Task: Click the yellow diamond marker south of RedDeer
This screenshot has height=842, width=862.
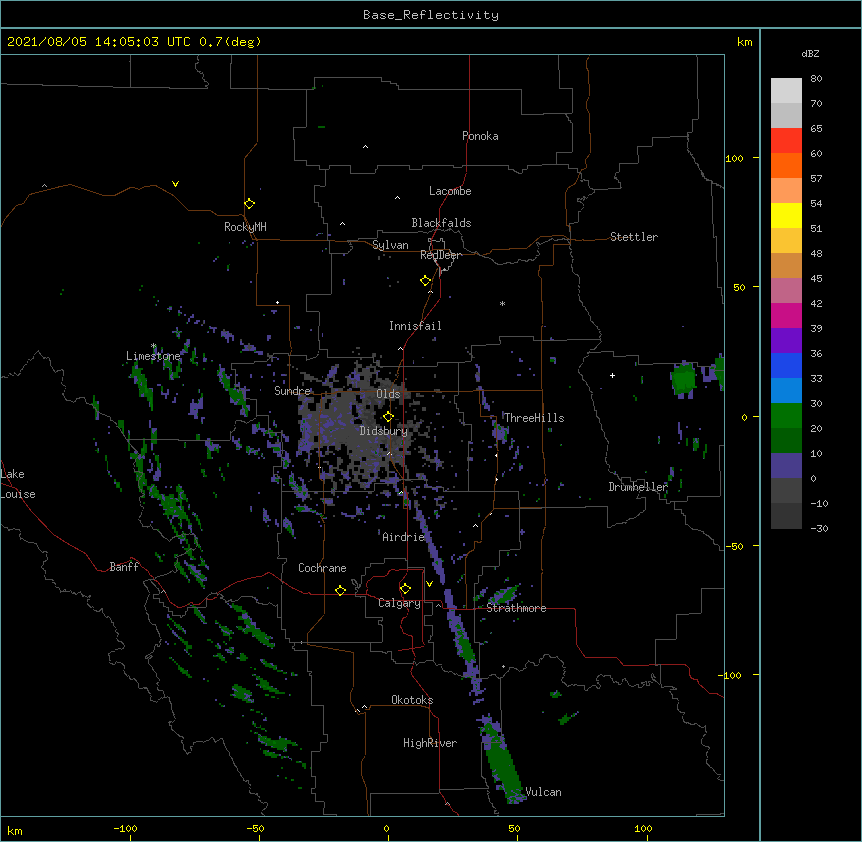Action: [x=425, y=281]
